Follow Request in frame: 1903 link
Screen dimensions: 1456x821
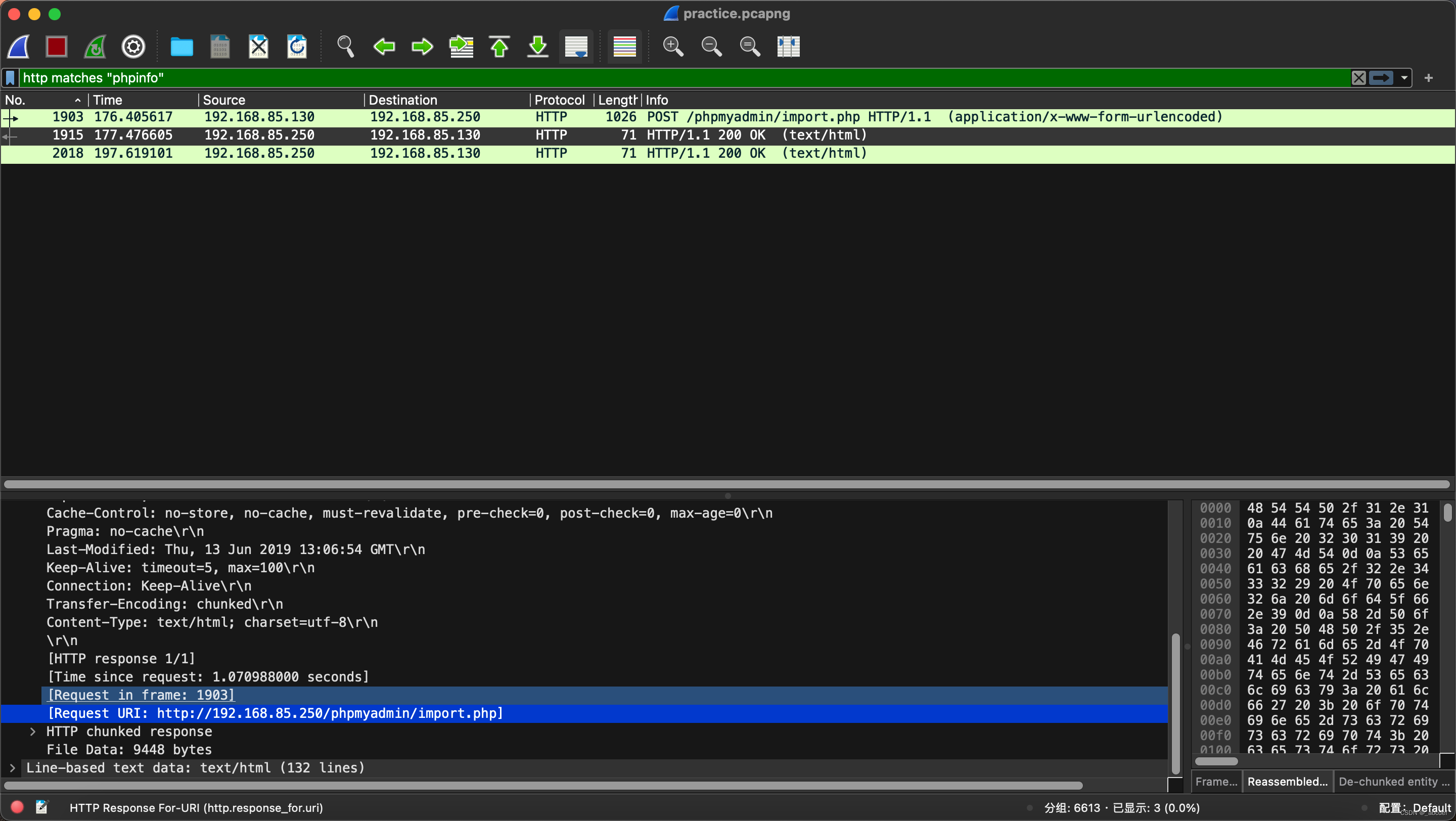pos(142,695)
